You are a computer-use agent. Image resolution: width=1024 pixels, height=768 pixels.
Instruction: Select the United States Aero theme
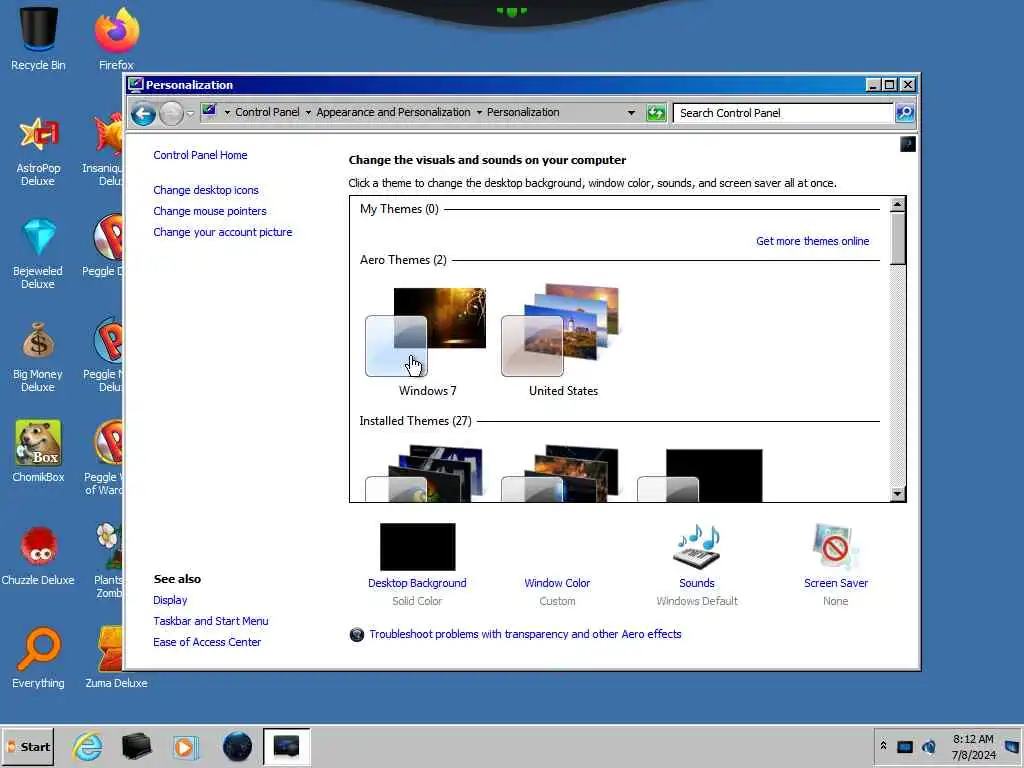pyautogui.click(x=563, y=341)
